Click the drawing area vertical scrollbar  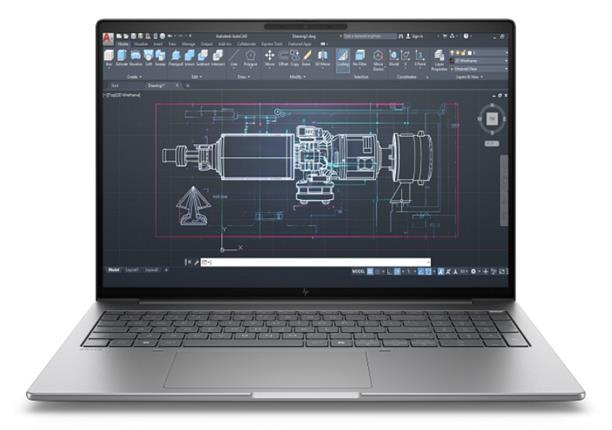pyautogui.click(x=504, y=190)
